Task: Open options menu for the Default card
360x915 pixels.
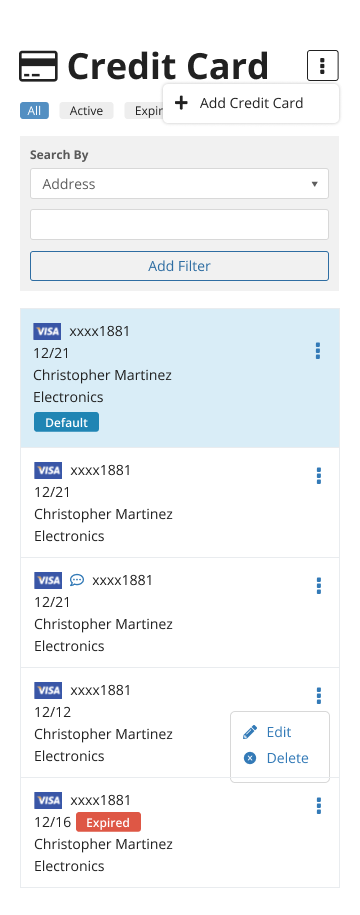Action: tap(318, 351)
